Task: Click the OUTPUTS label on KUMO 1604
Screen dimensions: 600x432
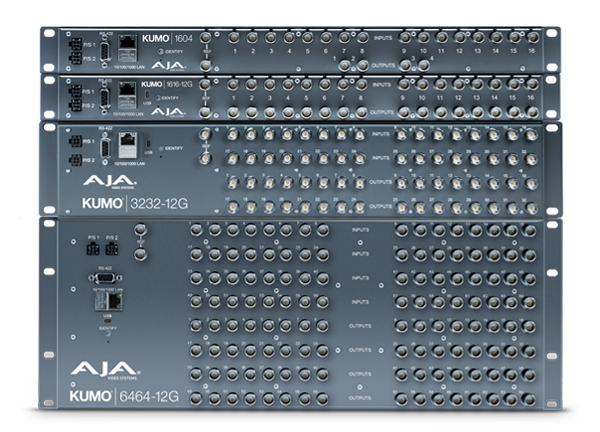Action: (383, 65)
